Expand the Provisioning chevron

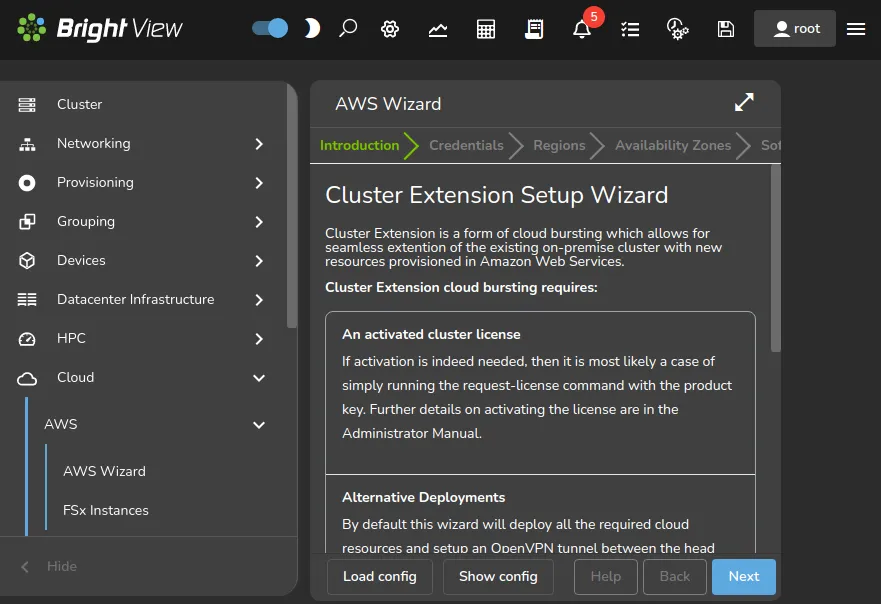tap(259, 183)
